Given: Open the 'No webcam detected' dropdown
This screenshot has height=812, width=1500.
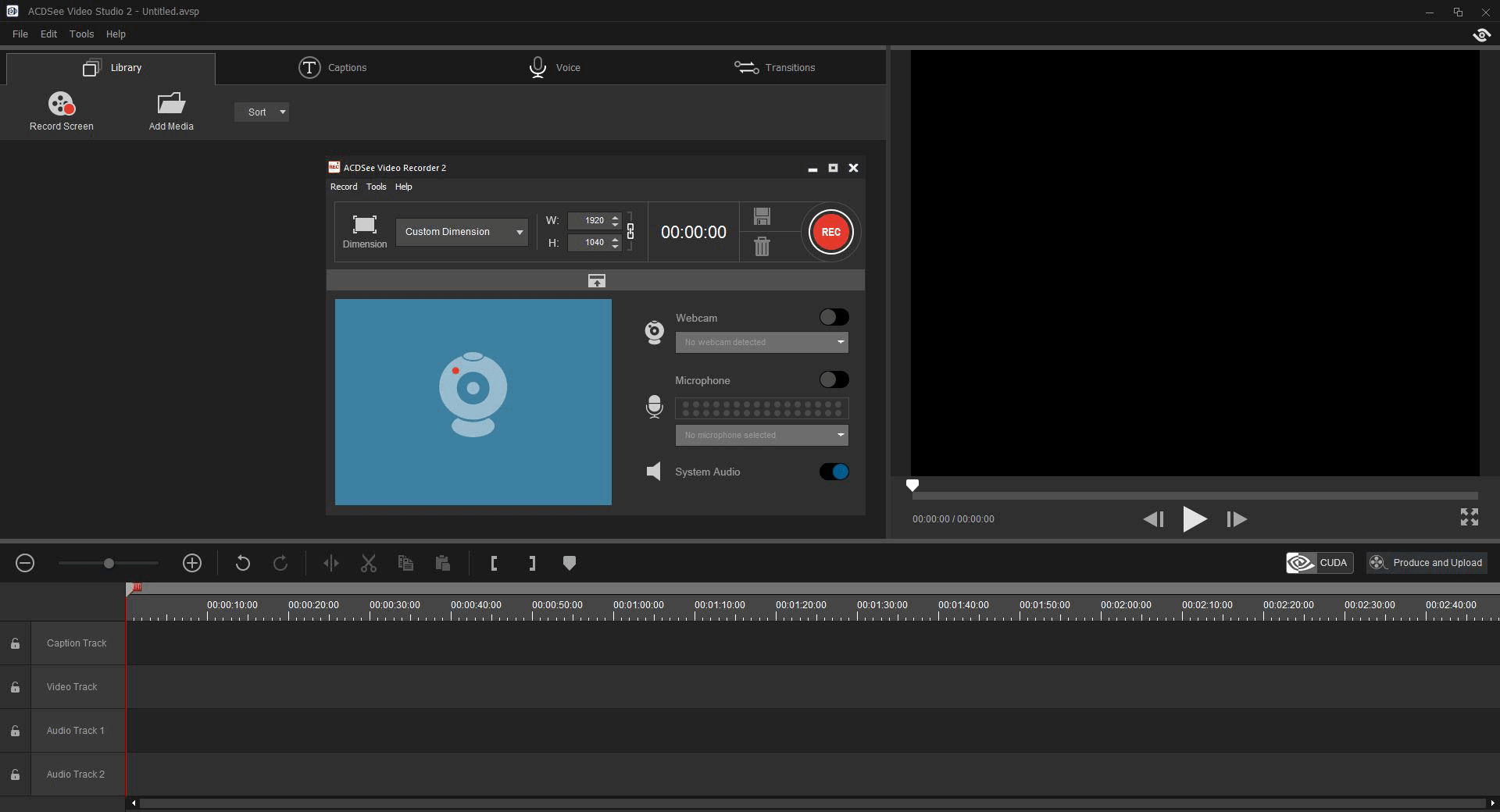Looking at the screenshot, I should [762, 342].
